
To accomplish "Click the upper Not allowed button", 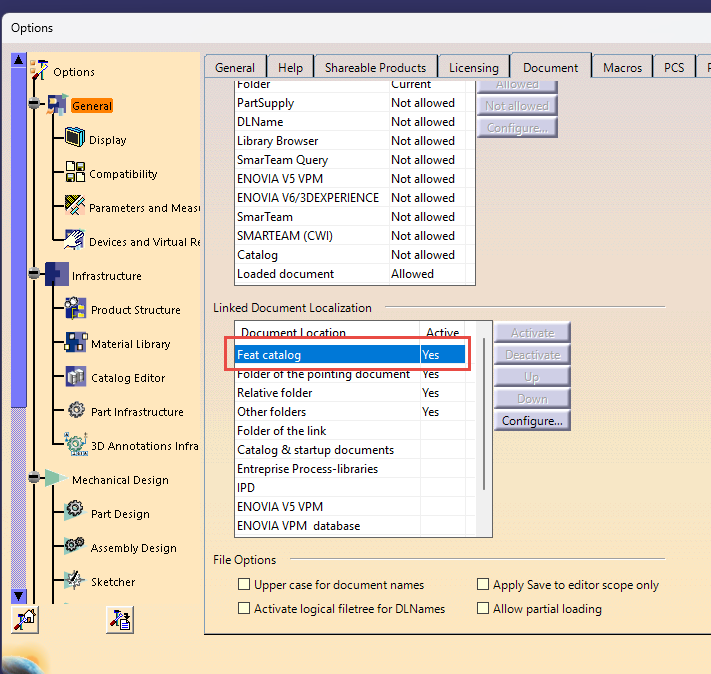I will pyautogui.click(x=517, y=106).
